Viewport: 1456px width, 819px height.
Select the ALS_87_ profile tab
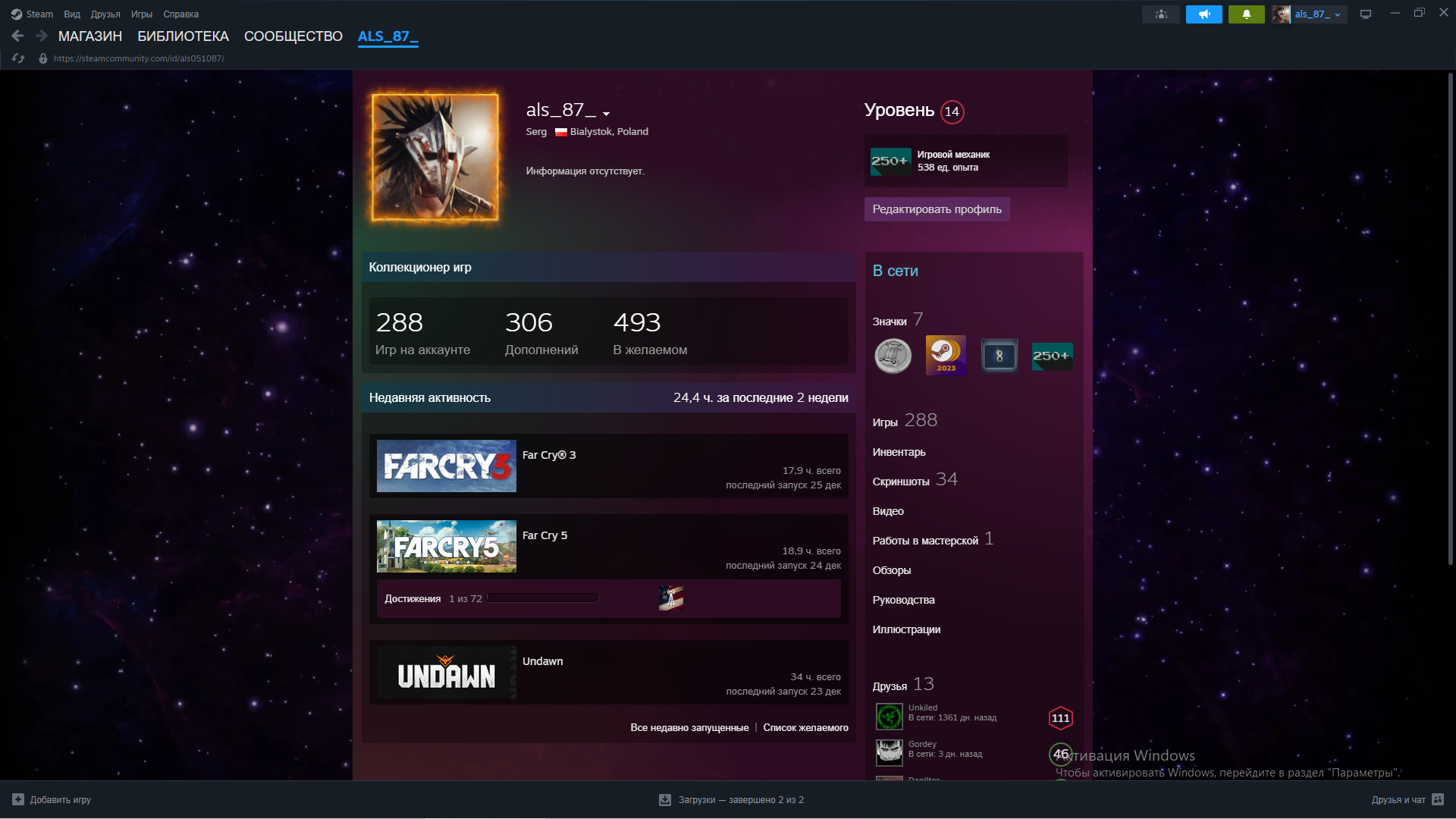tap(388, 36)
